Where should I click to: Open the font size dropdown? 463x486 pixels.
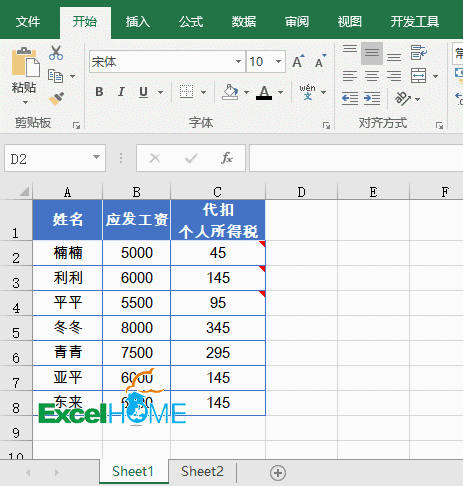tap(278, 61)
